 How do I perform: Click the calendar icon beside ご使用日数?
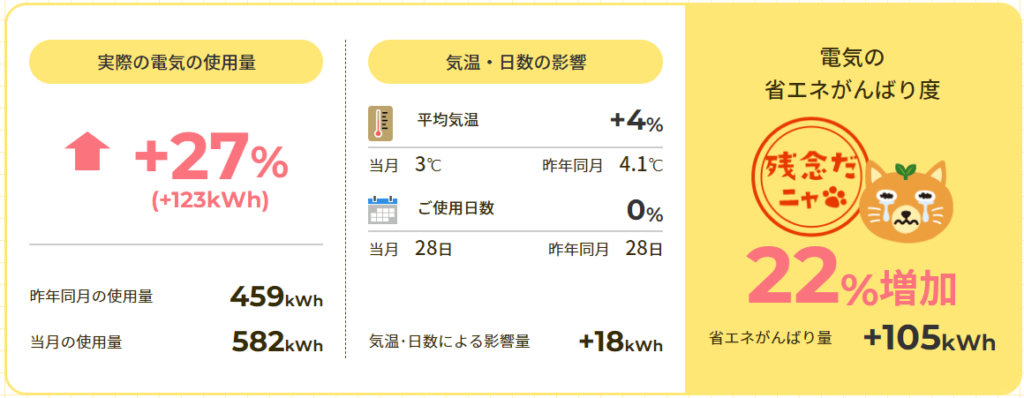click(383, 210)
